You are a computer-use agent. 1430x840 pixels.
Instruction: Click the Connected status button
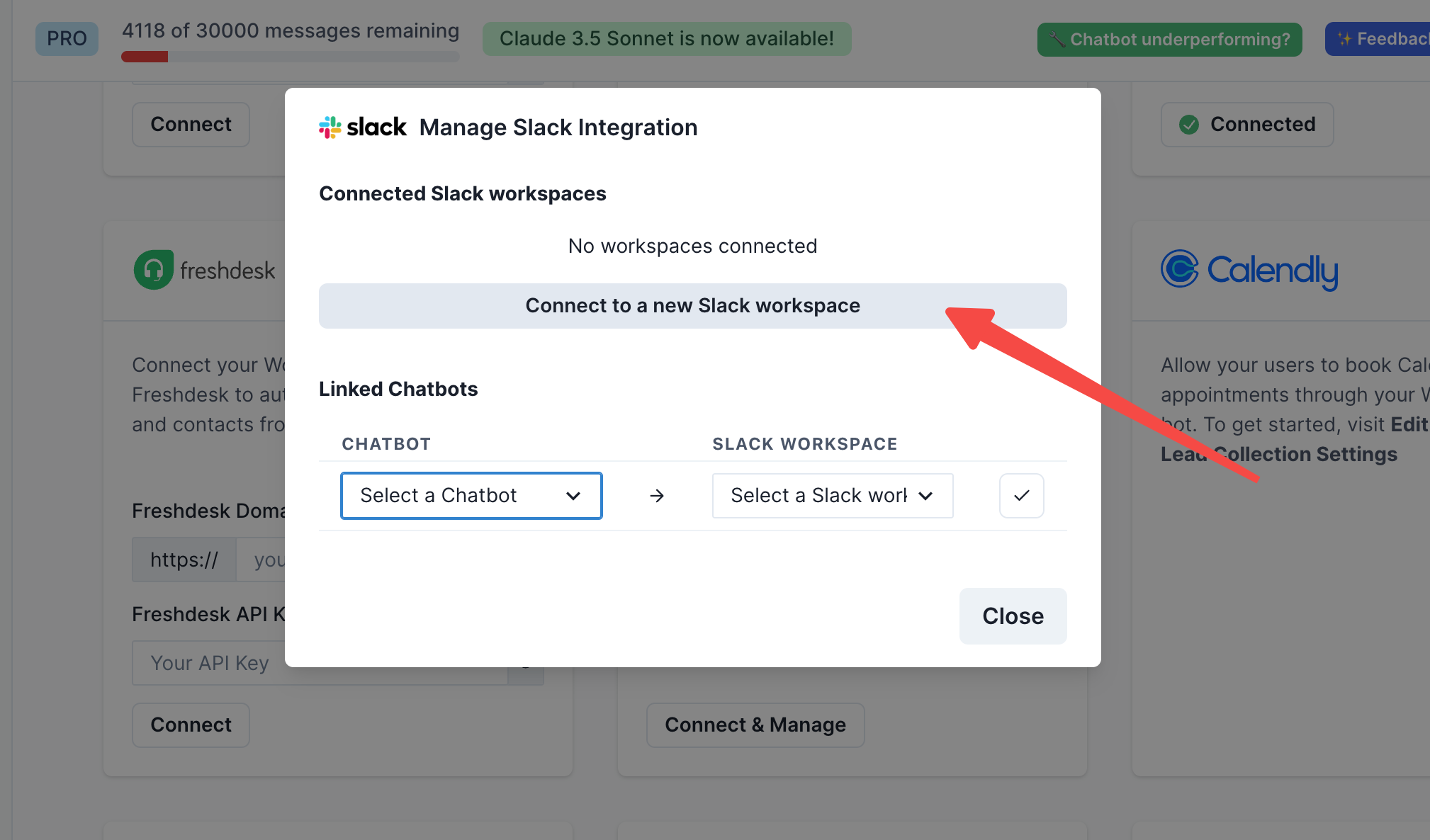pos(1247,125)
